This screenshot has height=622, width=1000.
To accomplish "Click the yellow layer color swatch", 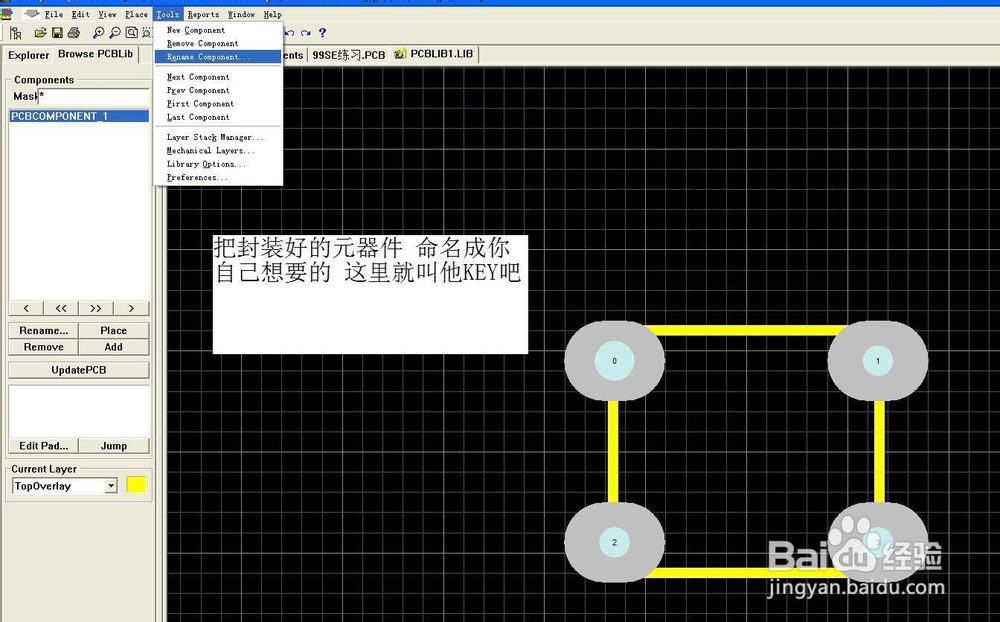I will coord(136,485).
